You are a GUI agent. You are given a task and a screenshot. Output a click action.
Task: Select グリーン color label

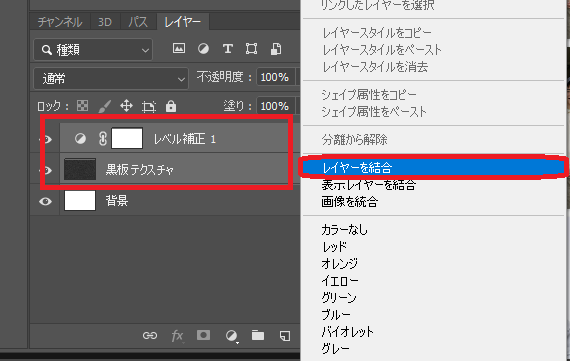(x=339, y=298)
